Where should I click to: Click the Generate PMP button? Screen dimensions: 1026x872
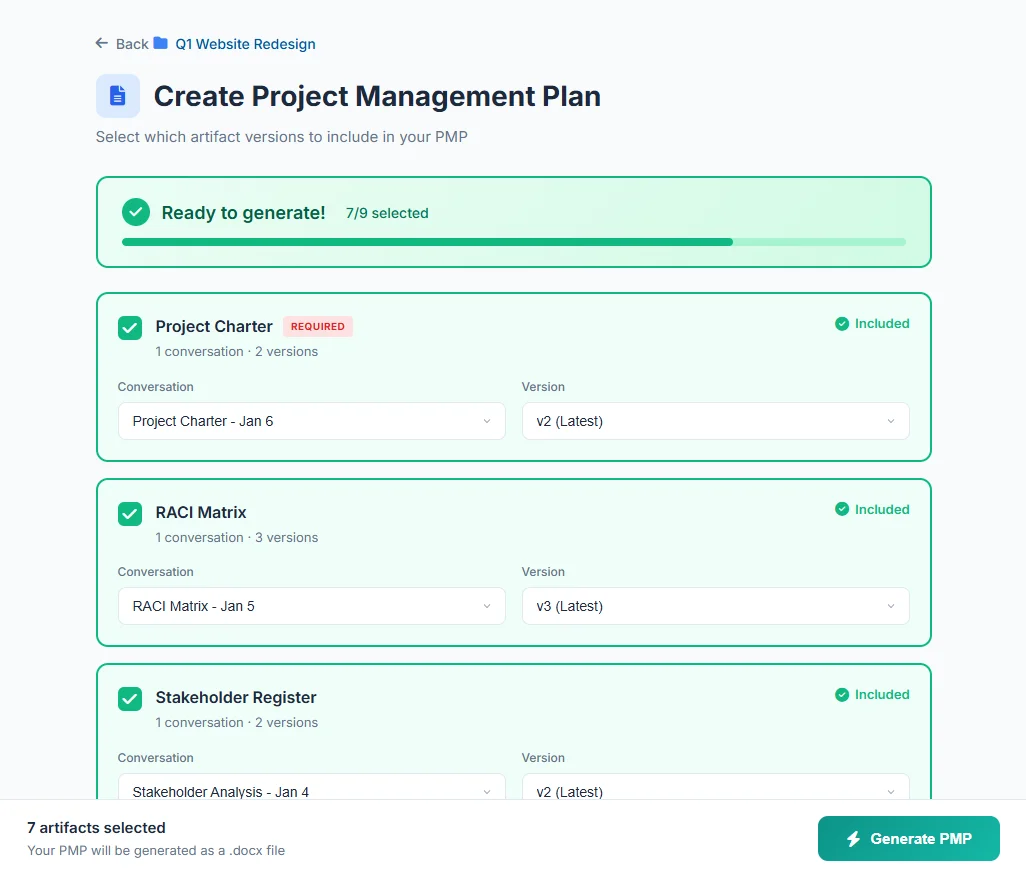pyautogui.click(x=908, y=839)
